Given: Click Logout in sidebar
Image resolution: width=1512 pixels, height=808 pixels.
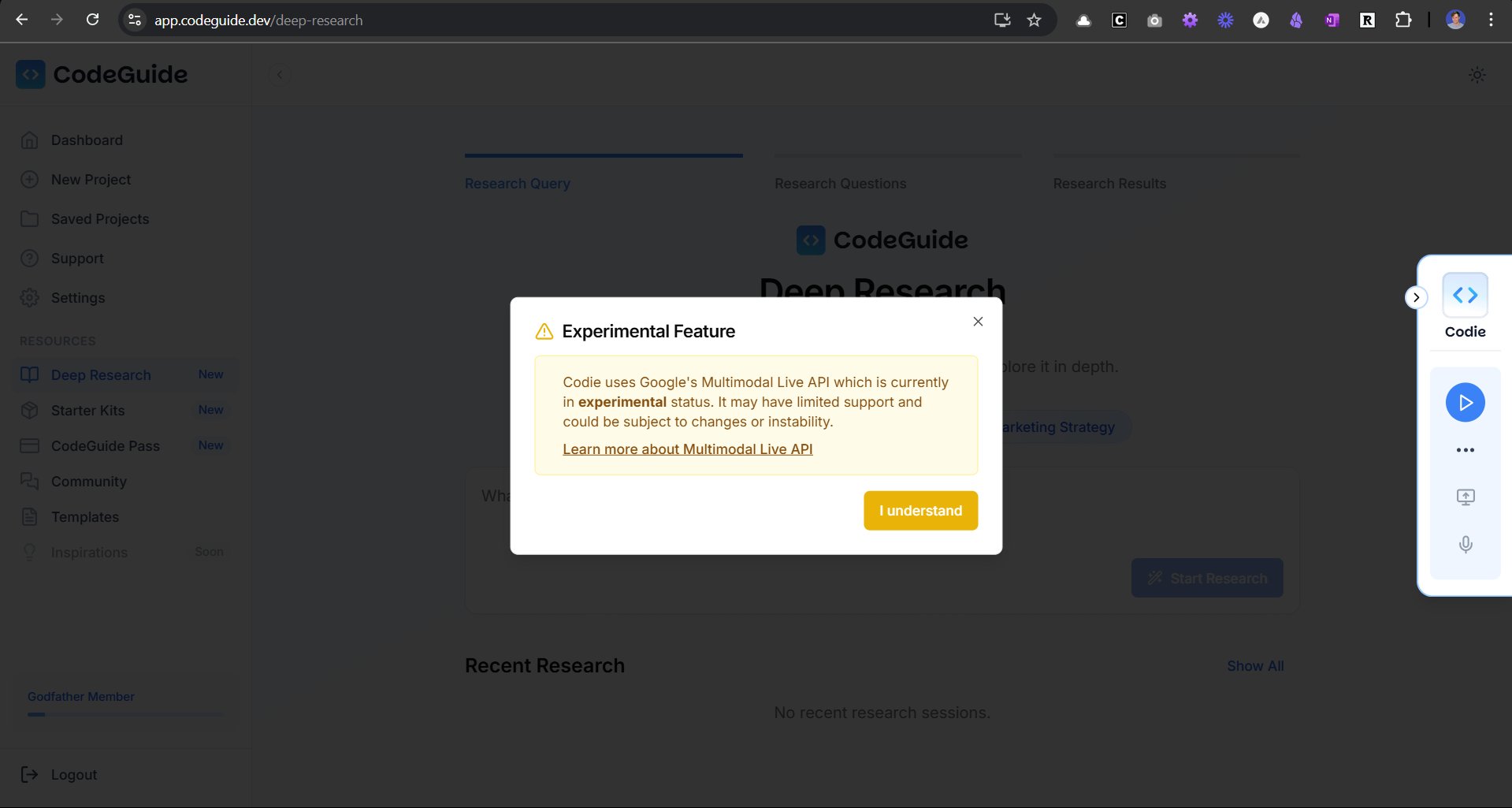Looking at the screenshot, I should (x=74, y=775).
